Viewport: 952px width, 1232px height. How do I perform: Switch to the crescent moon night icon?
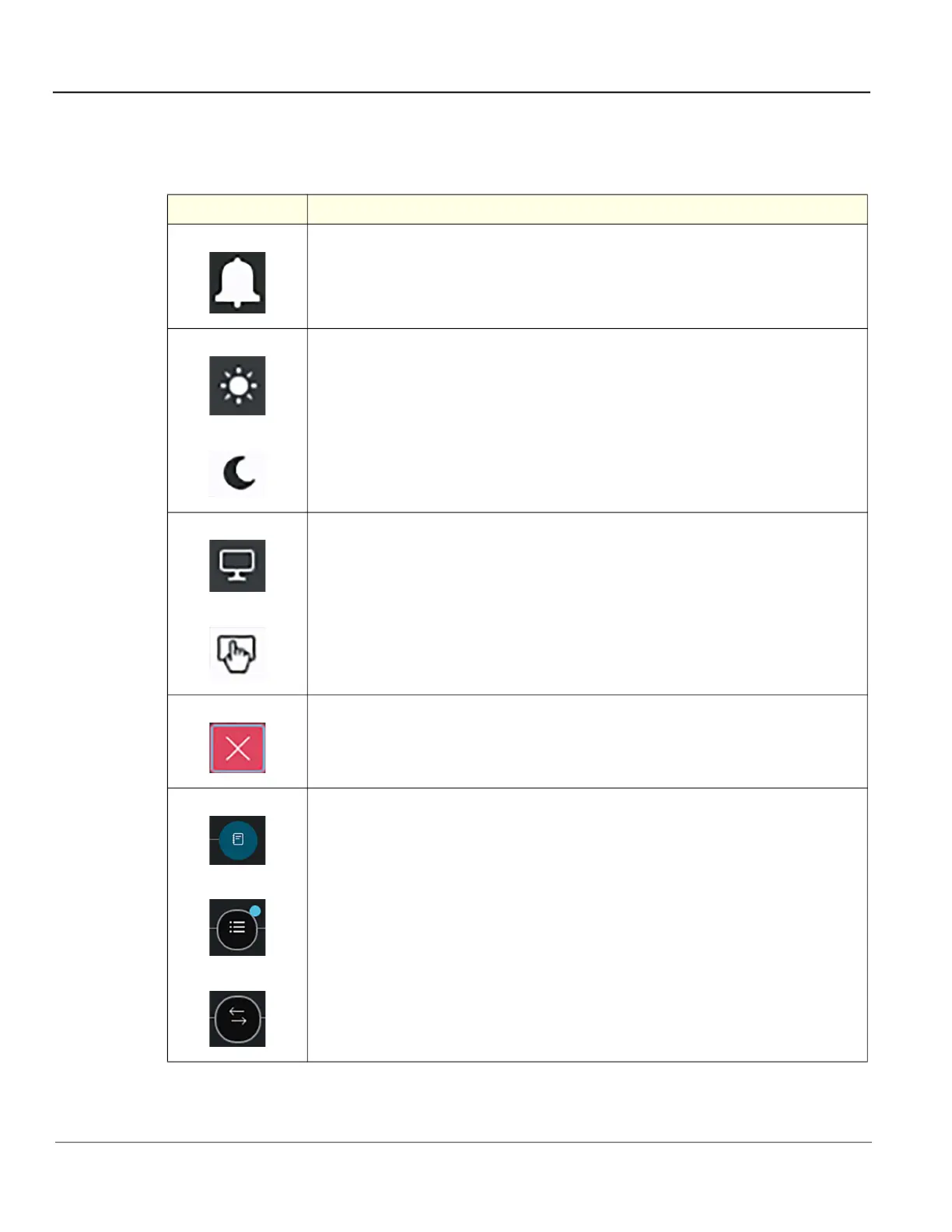(x=238, y=474)
